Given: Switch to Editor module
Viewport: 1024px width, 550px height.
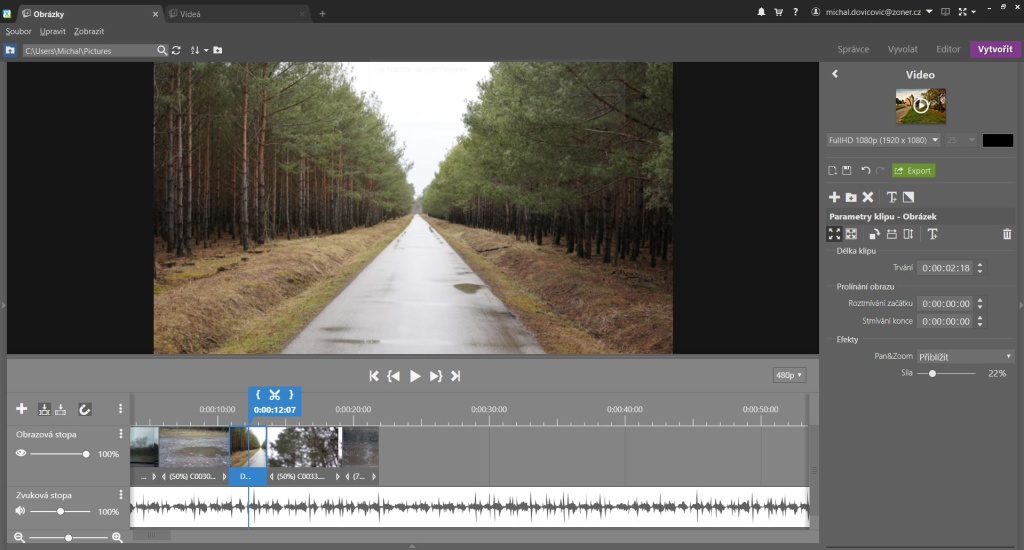Looking at the screenshot, I should (x=948, y=49).
